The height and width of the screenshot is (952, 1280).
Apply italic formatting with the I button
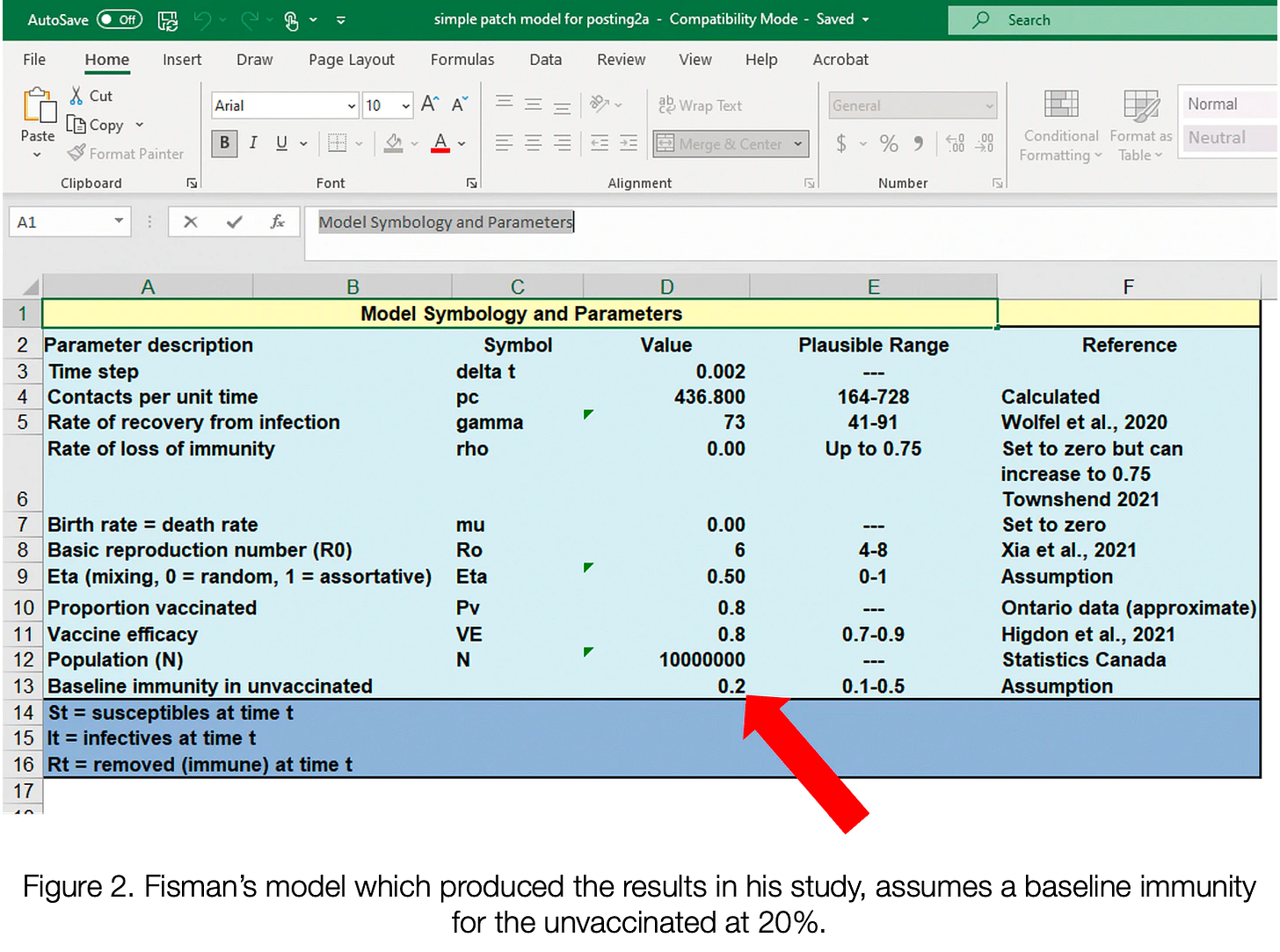253,142
